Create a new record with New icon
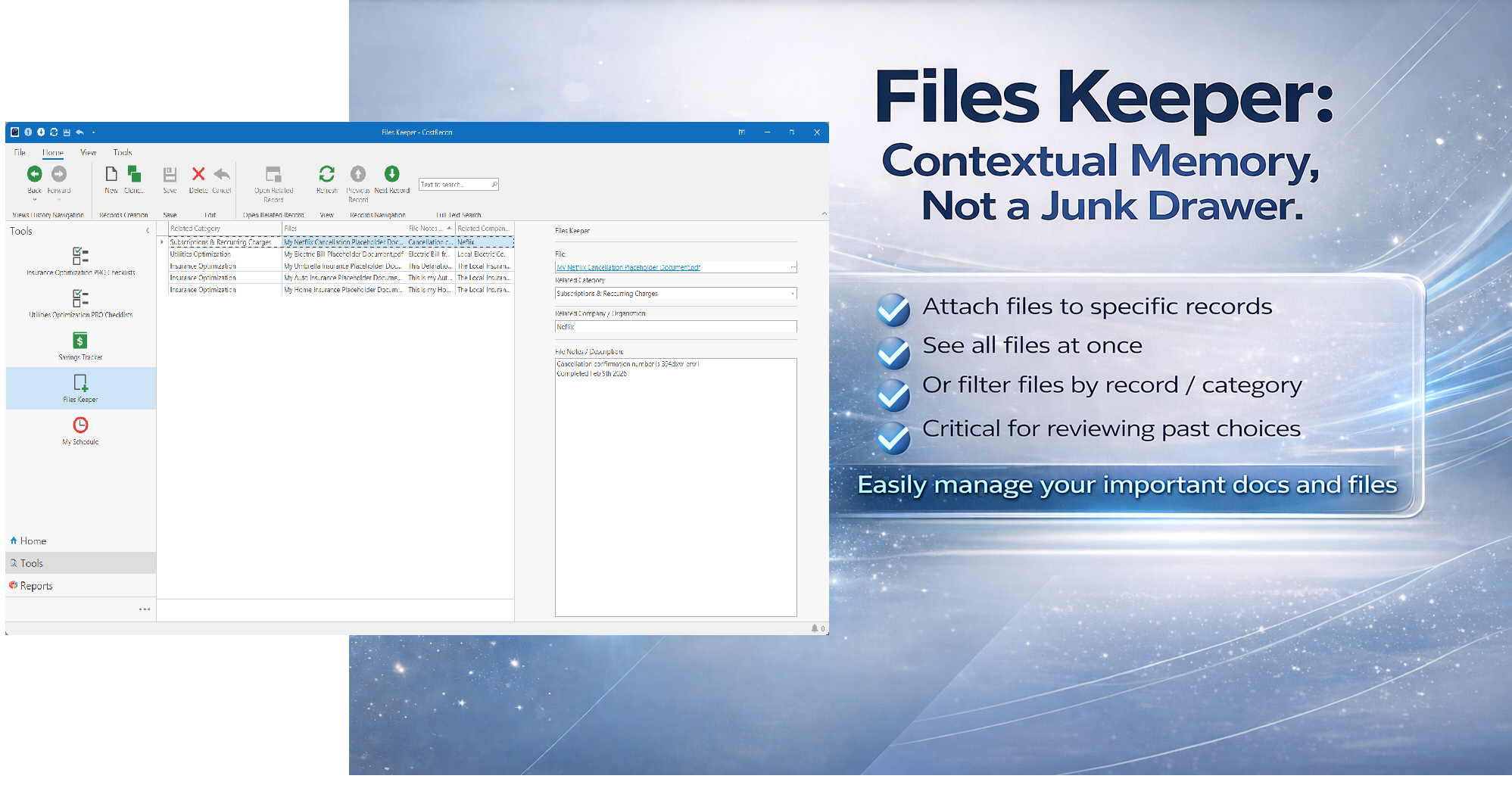Viewport: 1512px width, 785px height. click(111, 174)
